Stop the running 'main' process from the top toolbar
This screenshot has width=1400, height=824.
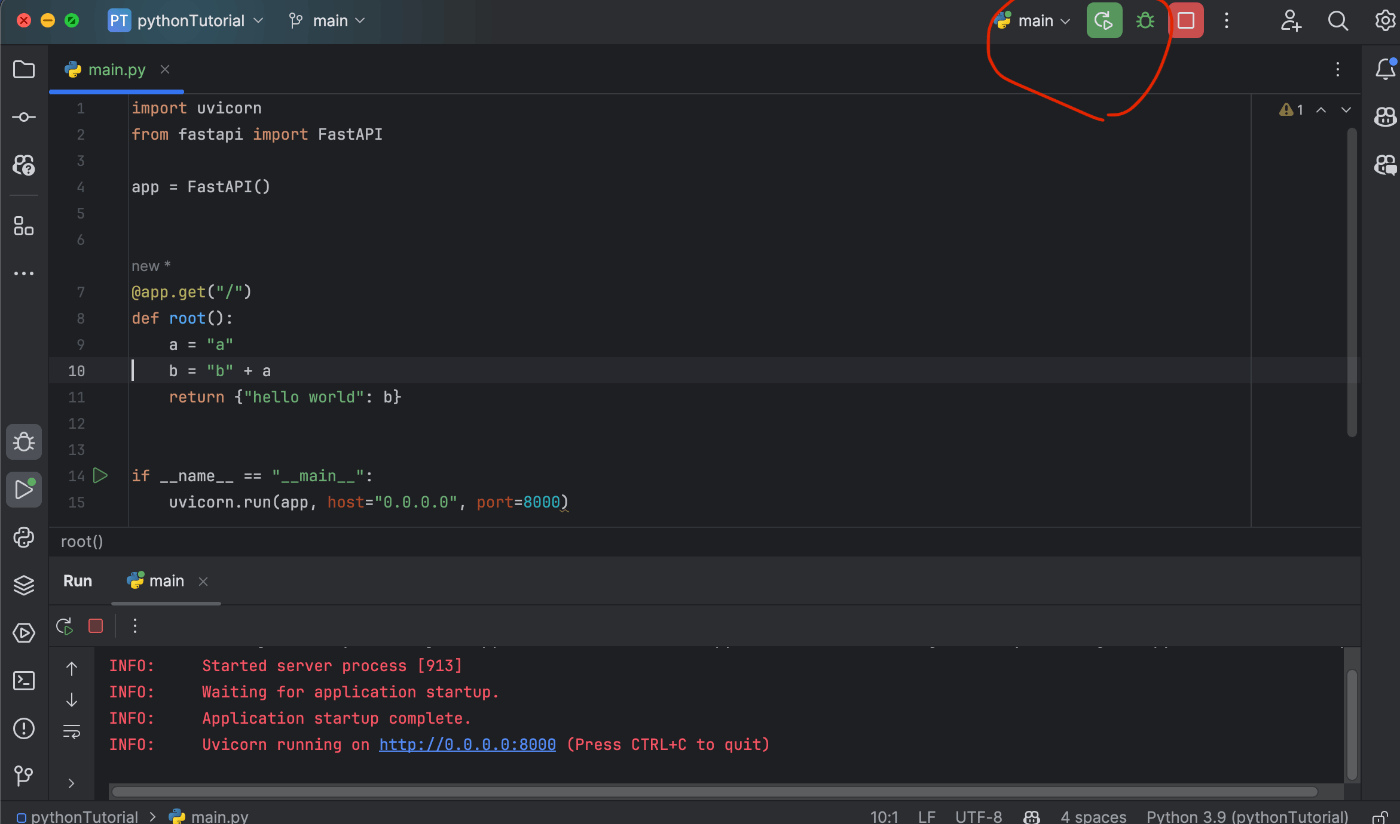tap(1186, 20)
